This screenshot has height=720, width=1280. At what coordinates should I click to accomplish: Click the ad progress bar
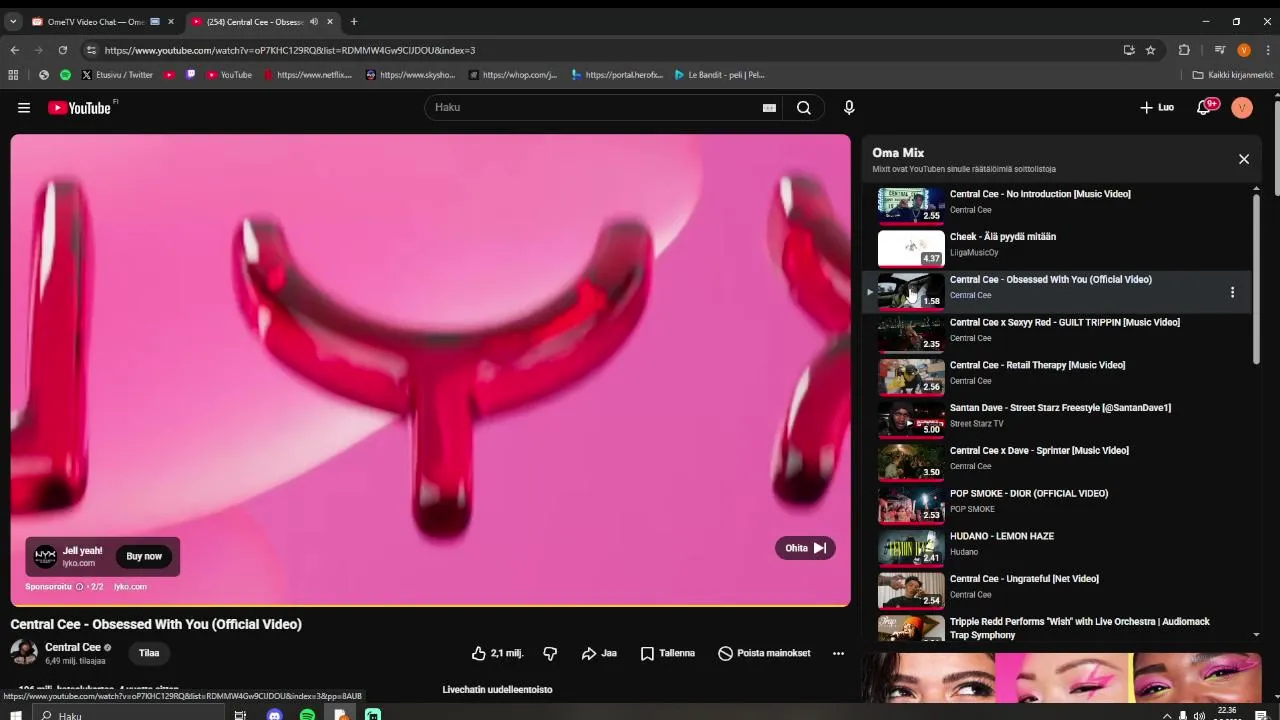click(430, 605)
